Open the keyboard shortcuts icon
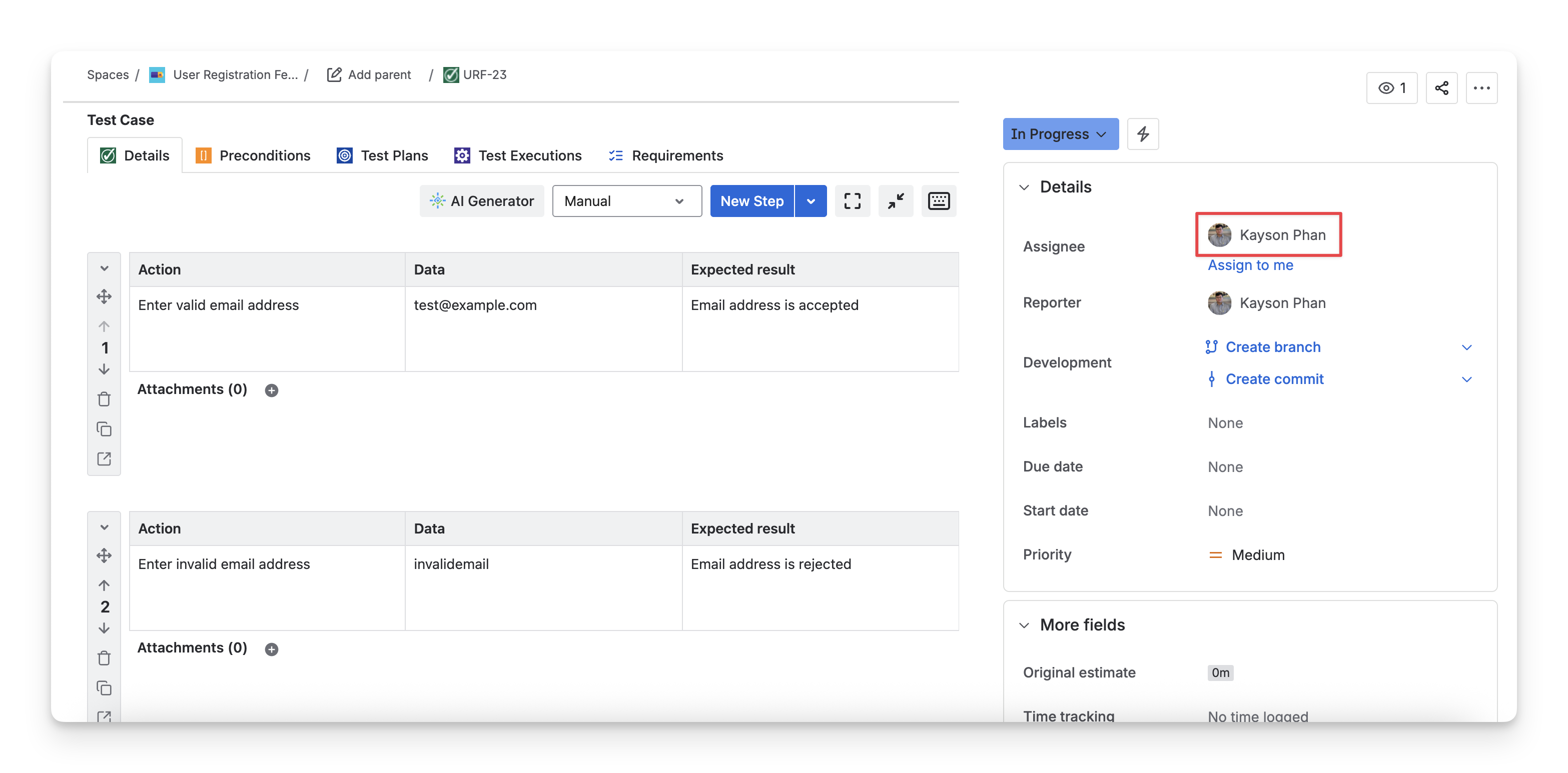The width and height of the screenshot is (1568, 773). (x=938, y=201)
